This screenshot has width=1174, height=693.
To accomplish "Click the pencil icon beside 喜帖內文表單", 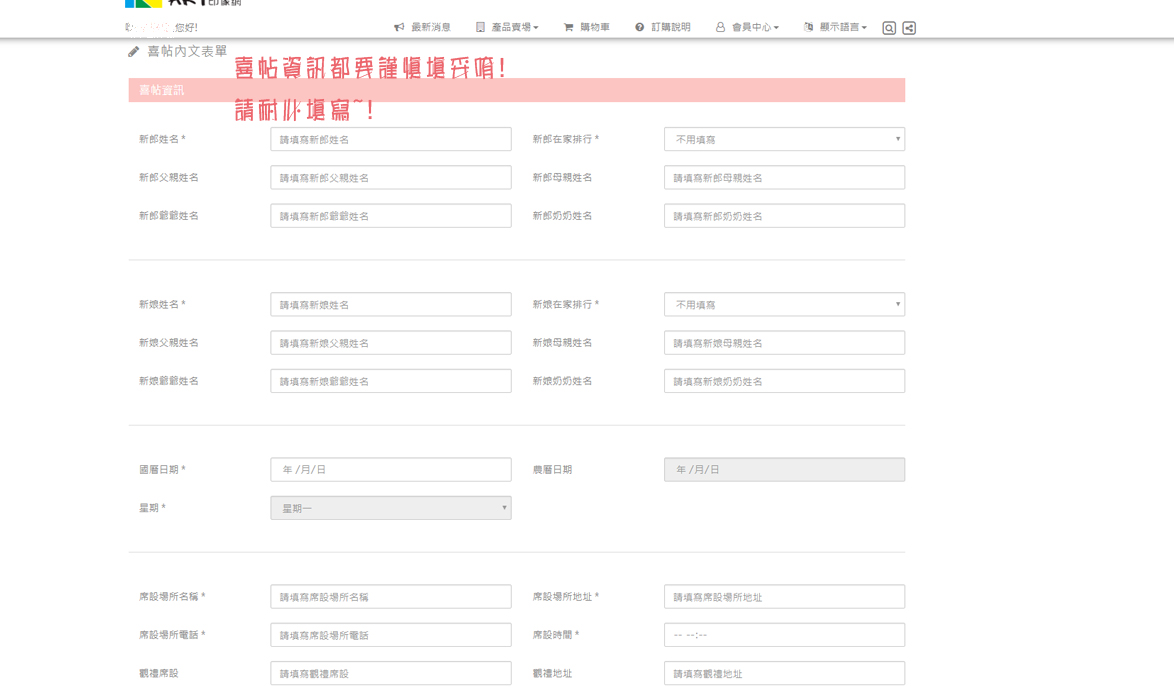I will pyautogui.click(x=133, y=52).
